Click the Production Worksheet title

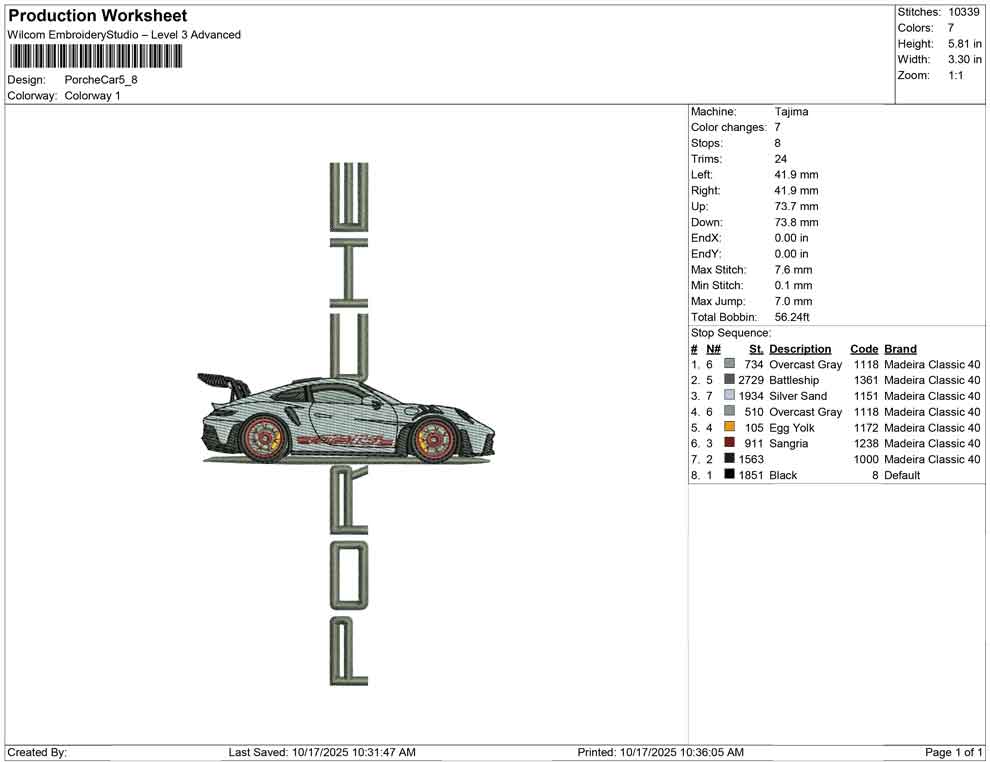click(x=97, y=16)
